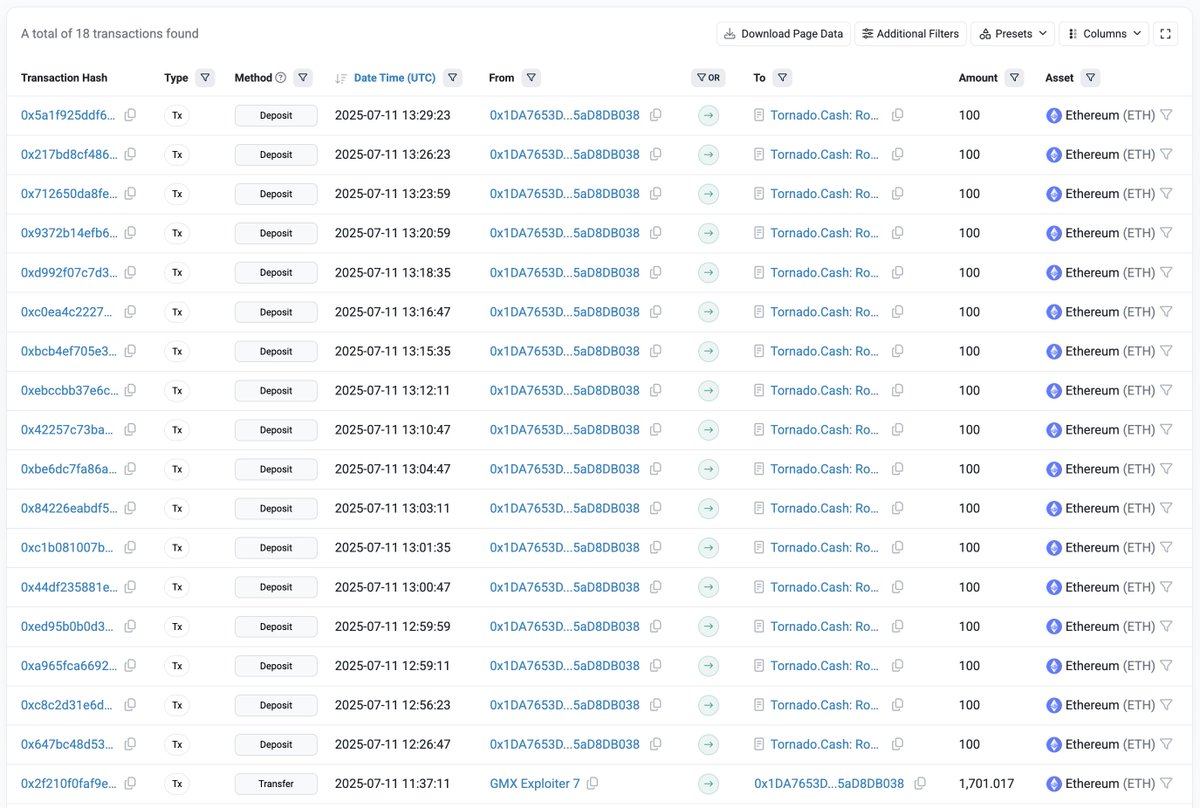Click the Deposit method badge at 13:29:23
Viewport: 1200px width, 808px height.
click(x=276, y=115)
